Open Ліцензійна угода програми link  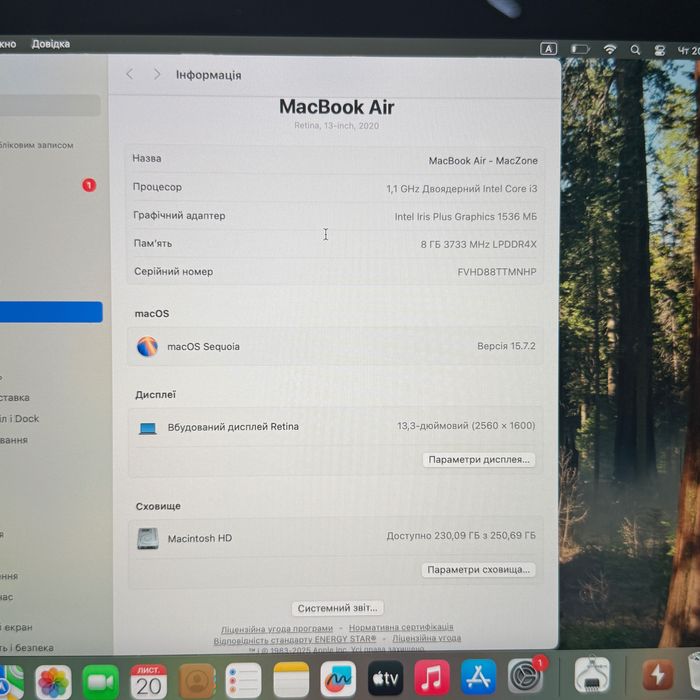(277, 629)
